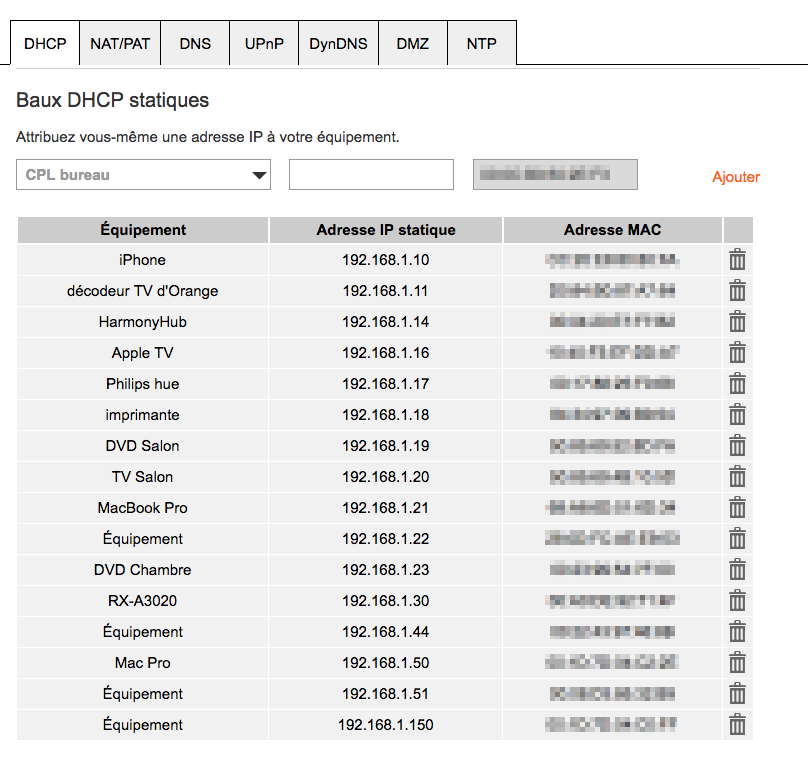Viewport: 808px width, 767px height.
Task: Click trash icon for Apple TV
Action: pos(737,353)
